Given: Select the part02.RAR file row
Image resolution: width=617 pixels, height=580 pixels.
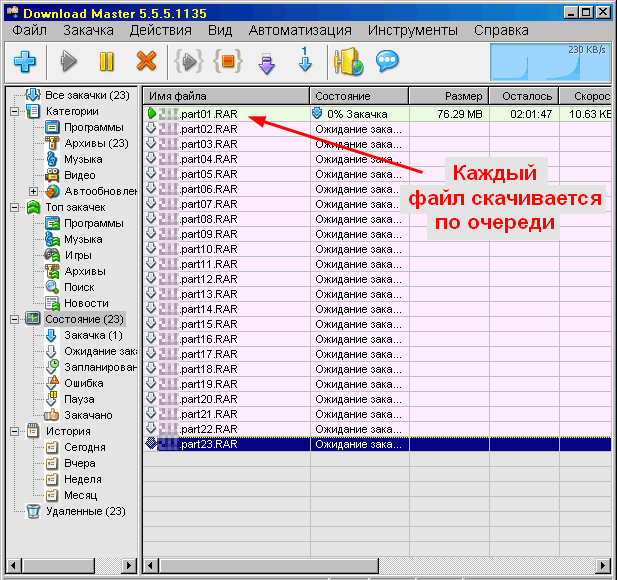Looking at the screenshot, I should point(377,129).
